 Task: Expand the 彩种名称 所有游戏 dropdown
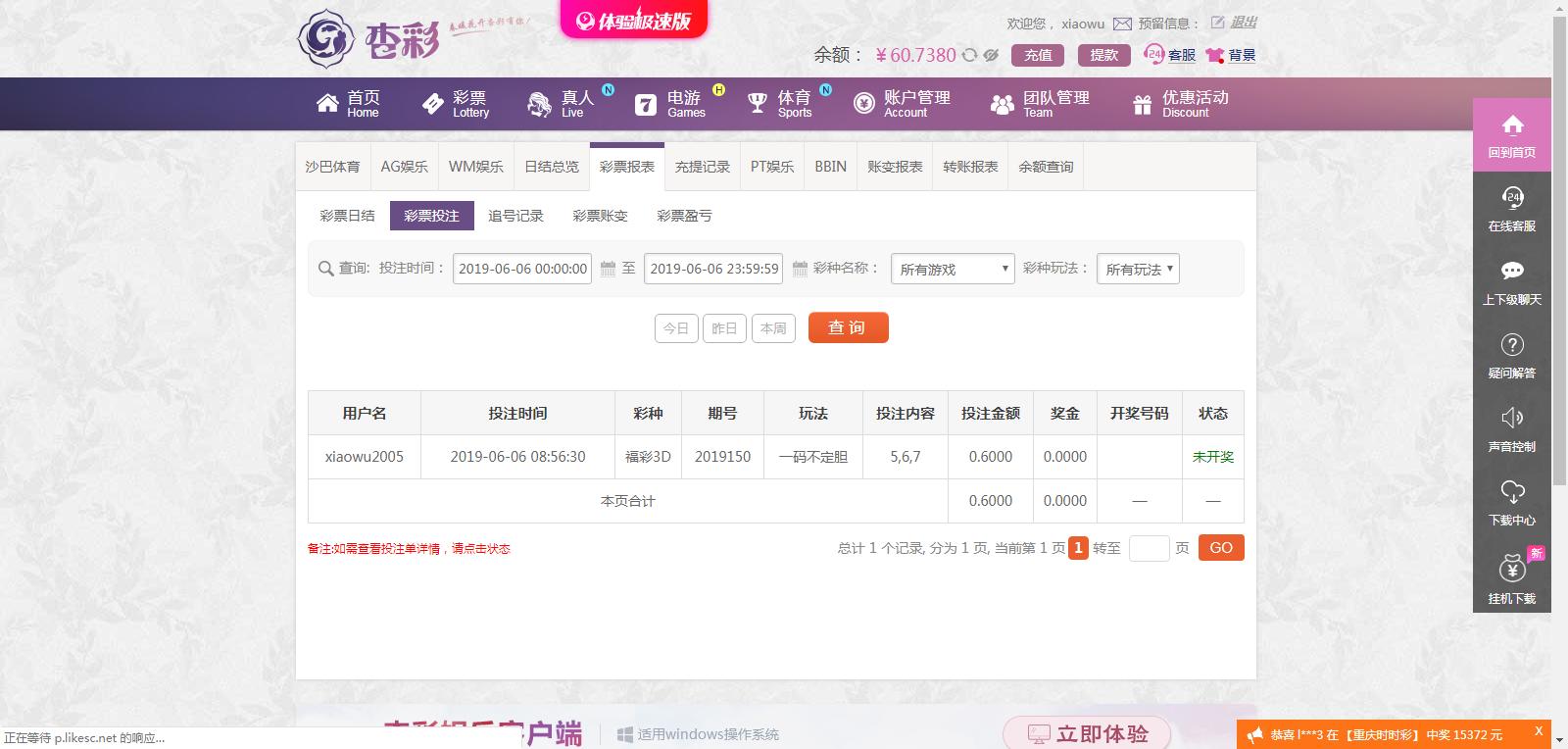pyautogui.click(x=953, y=269)
